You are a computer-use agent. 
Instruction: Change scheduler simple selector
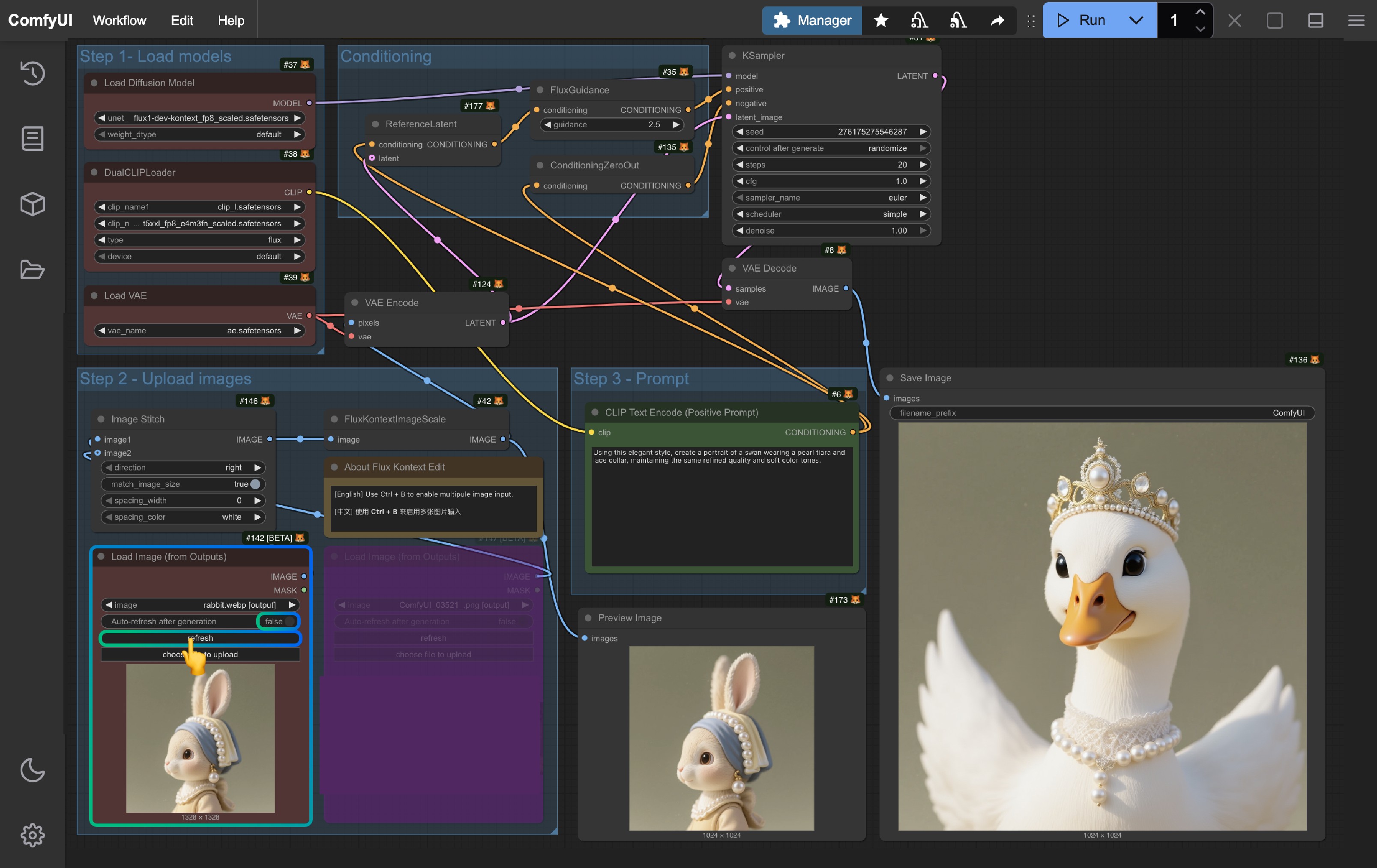[x=832, y=214]
